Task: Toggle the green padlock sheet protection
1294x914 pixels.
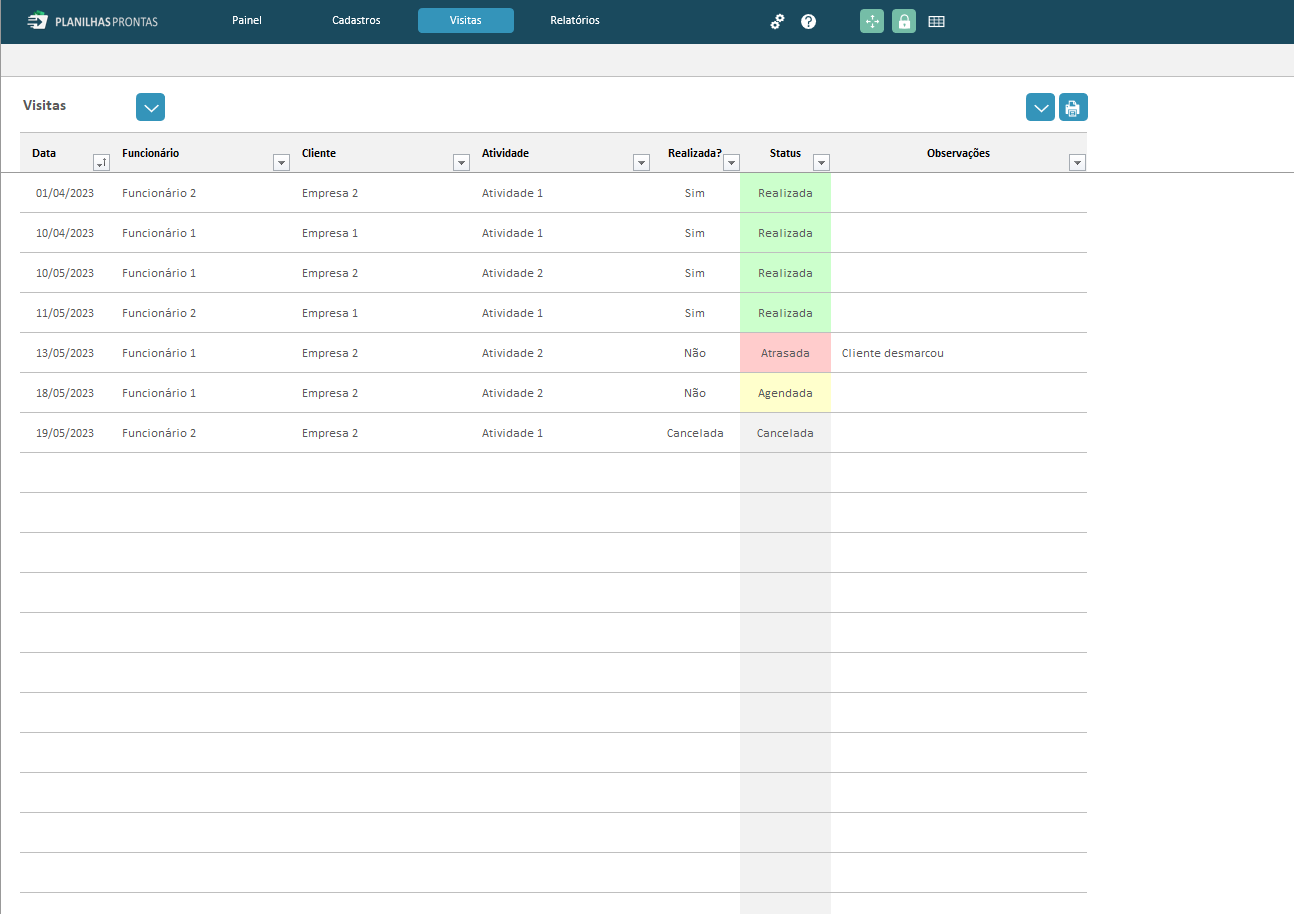Action: 904,21
